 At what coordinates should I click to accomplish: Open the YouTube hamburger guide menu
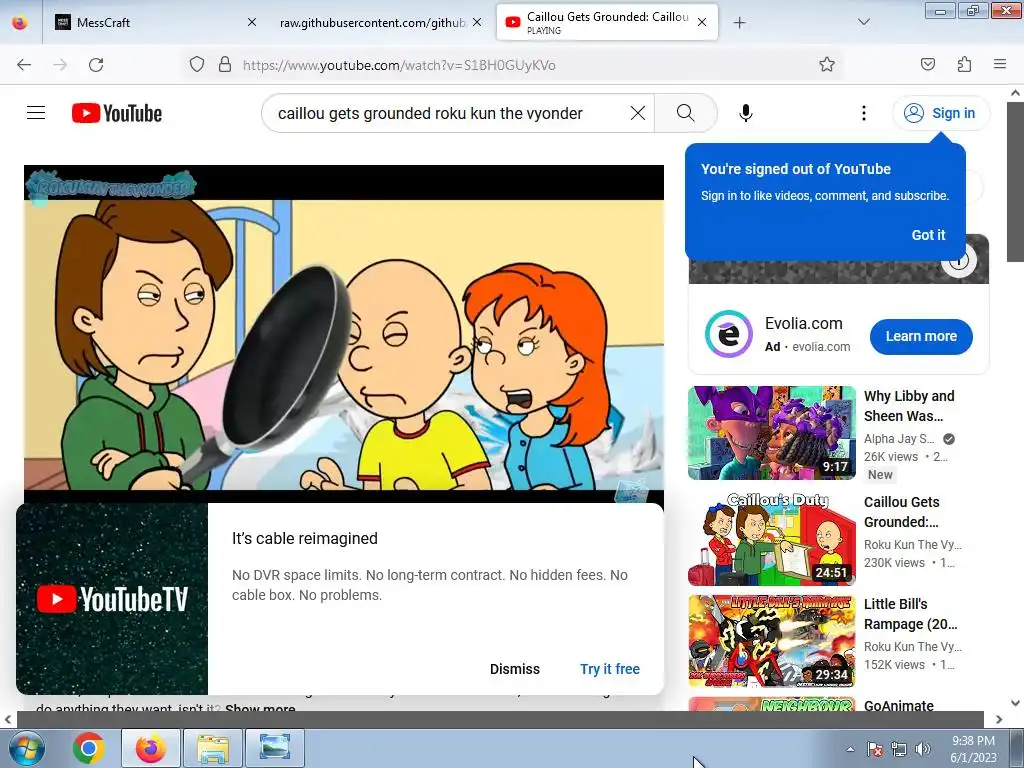click(x=36, y=113)
